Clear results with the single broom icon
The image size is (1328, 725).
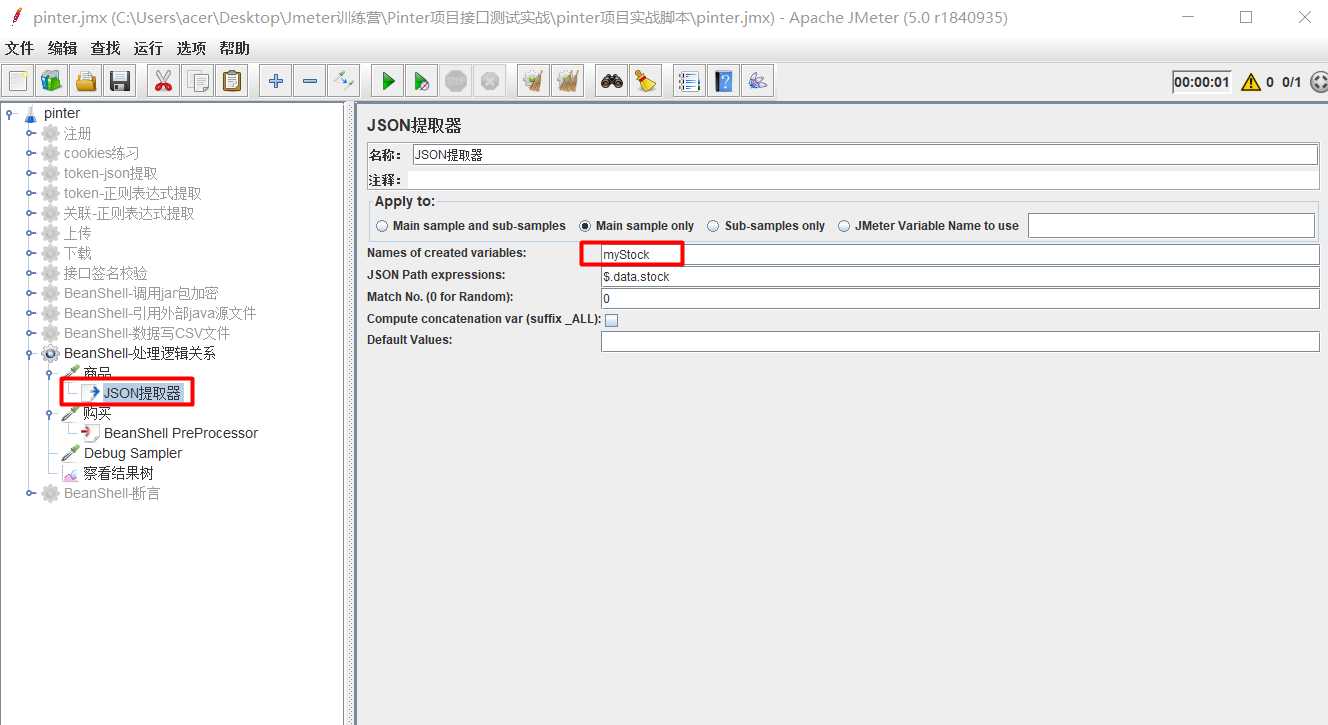[x=534, y=81]
